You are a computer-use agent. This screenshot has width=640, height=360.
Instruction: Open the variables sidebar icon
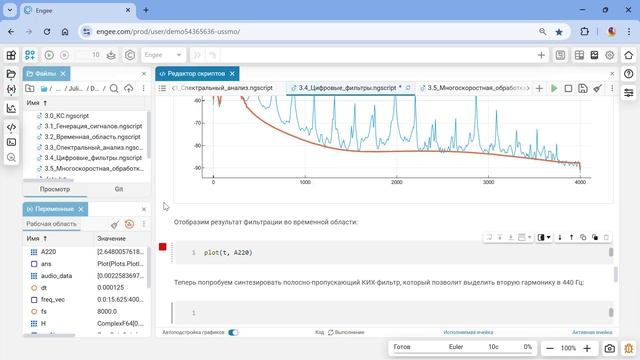(x=11, y=89)
